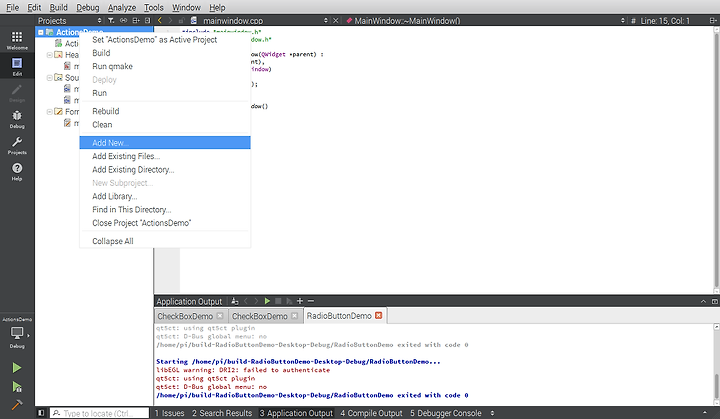Open the 1 Issues pane
The height and width of the screenshot is (419, 720).
169,413
